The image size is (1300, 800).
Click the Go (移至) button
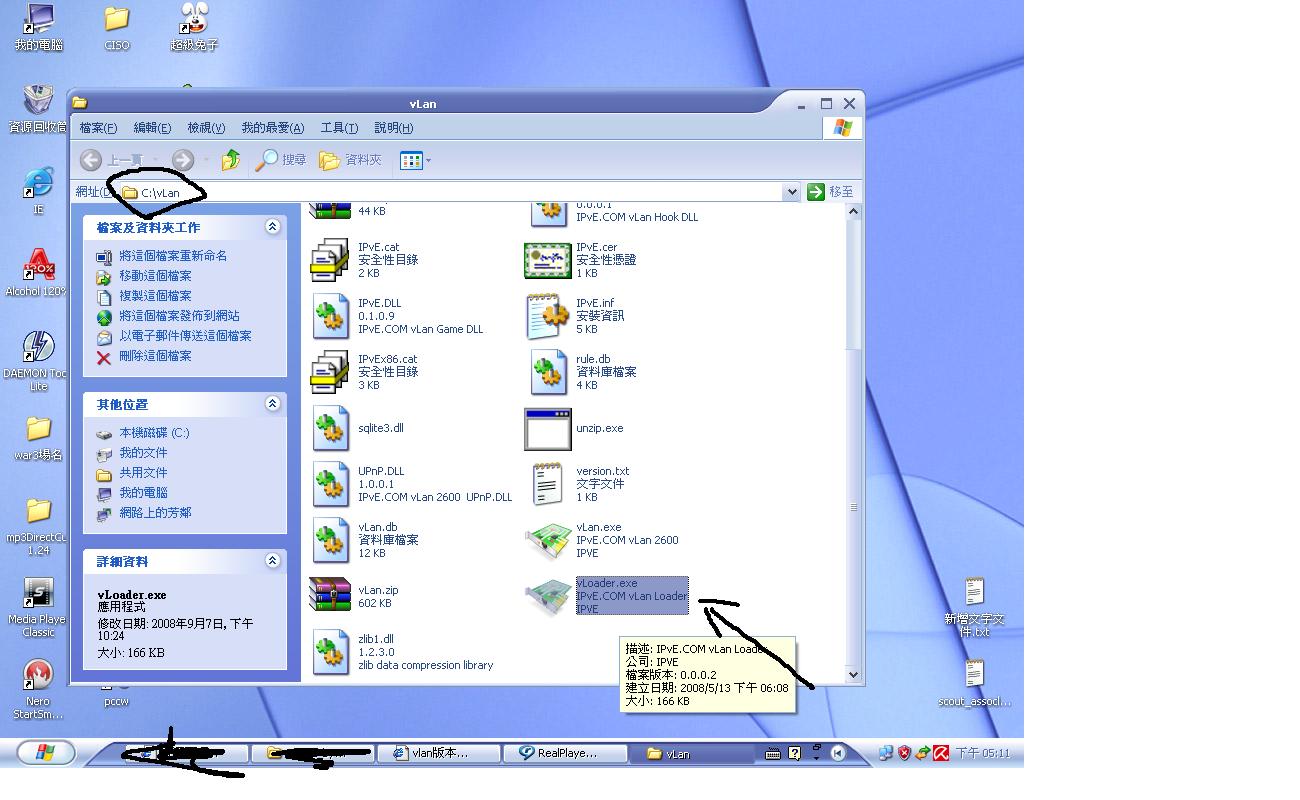click(x=830, y=192)
